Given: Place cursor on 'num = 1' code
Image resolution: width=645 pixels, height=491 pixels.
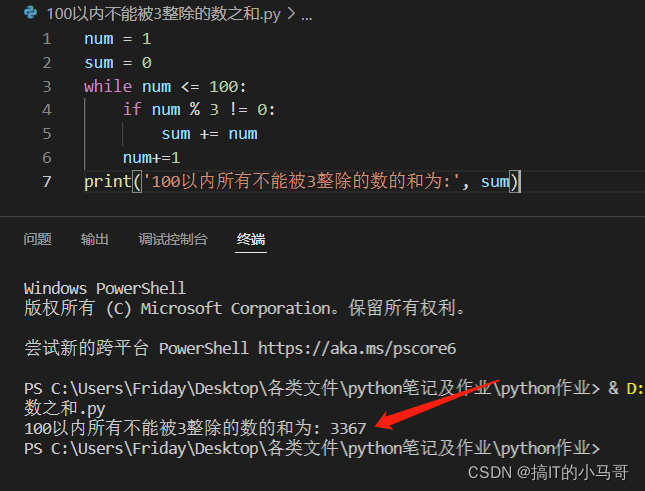Looking at the screenshot, I should click(x=118, y=39).
